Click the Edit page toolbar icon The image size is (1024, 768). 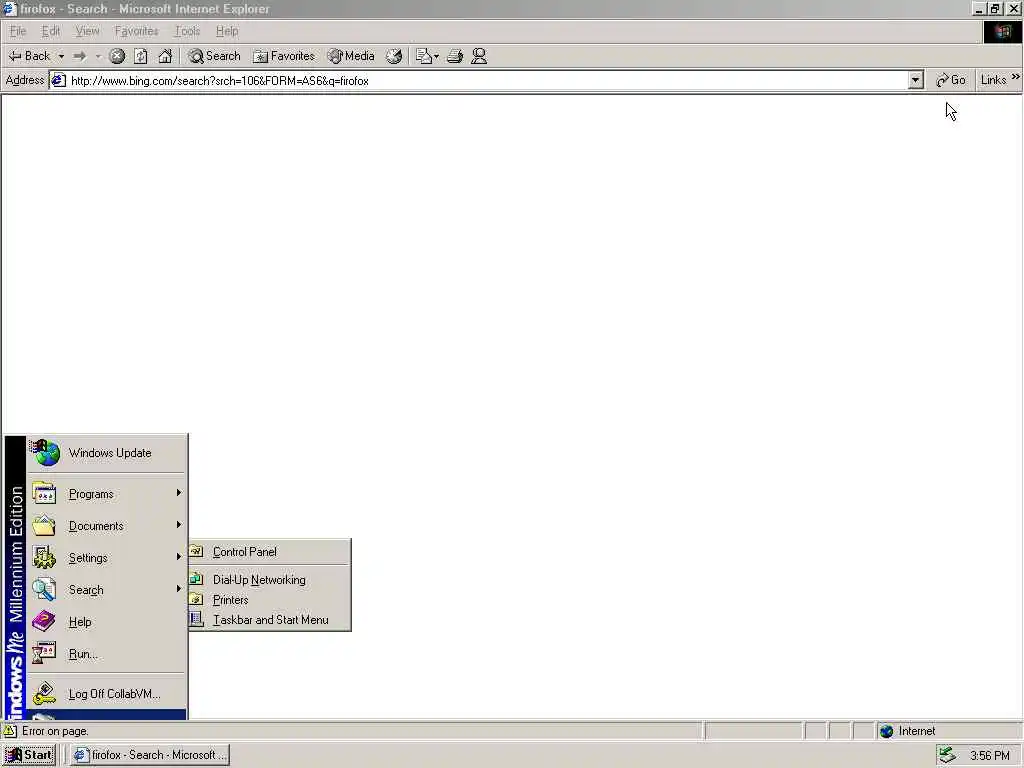(427, 56)
